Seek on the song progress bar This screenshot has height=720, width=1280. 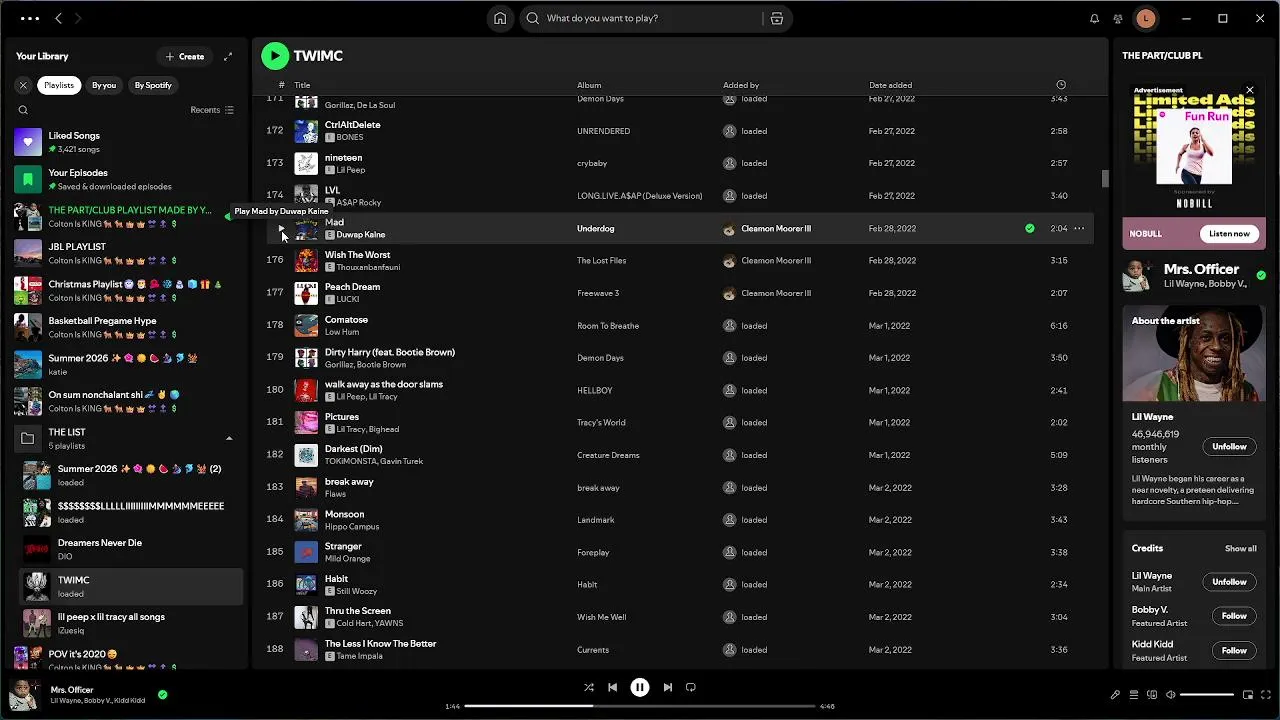640,706
